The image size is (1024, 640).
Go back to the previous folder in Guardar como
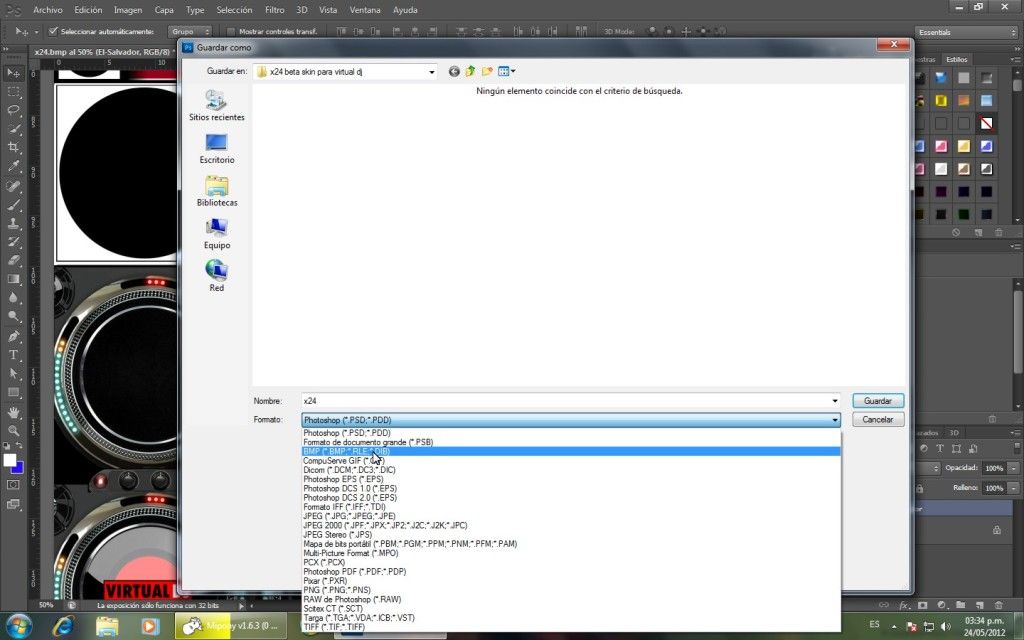pyautogui.click(x=454, y=71)
